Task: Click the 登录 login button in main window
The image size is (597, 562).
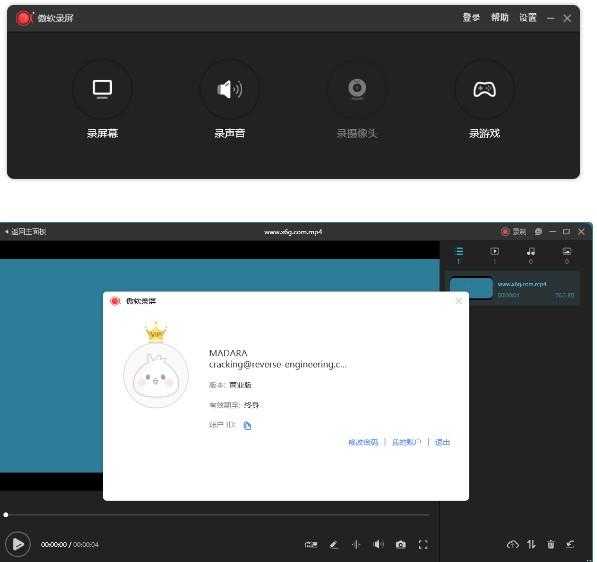Action: point(471,18)
